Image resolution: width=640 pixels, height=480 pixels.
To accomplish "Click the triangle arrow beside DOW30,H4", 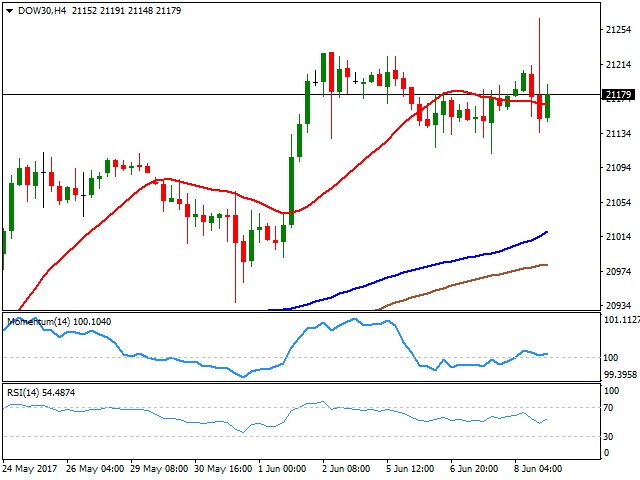I will [9, 10].
